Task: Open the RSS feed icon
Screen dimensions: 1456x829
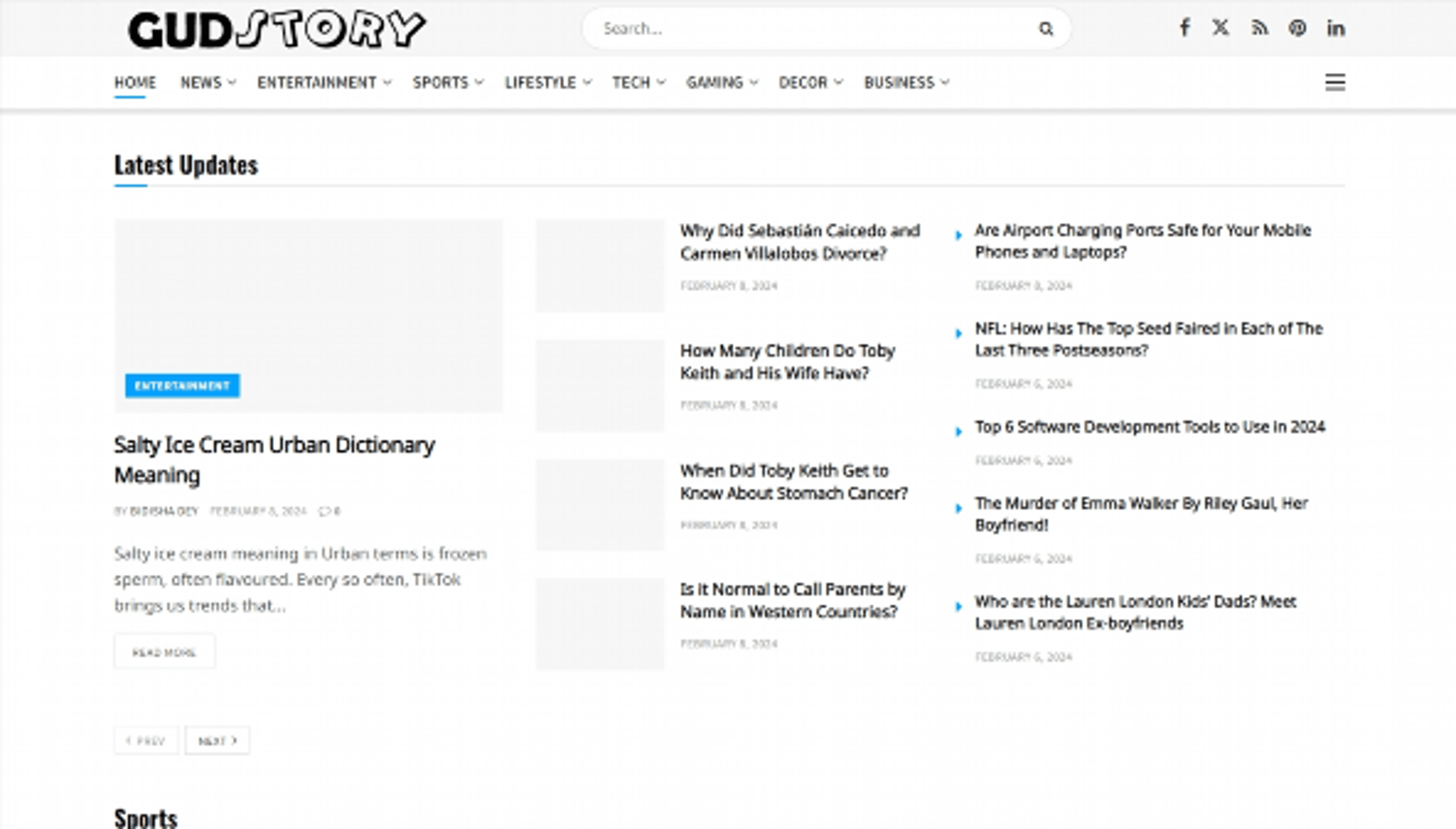Action: tap(1259, 27)
